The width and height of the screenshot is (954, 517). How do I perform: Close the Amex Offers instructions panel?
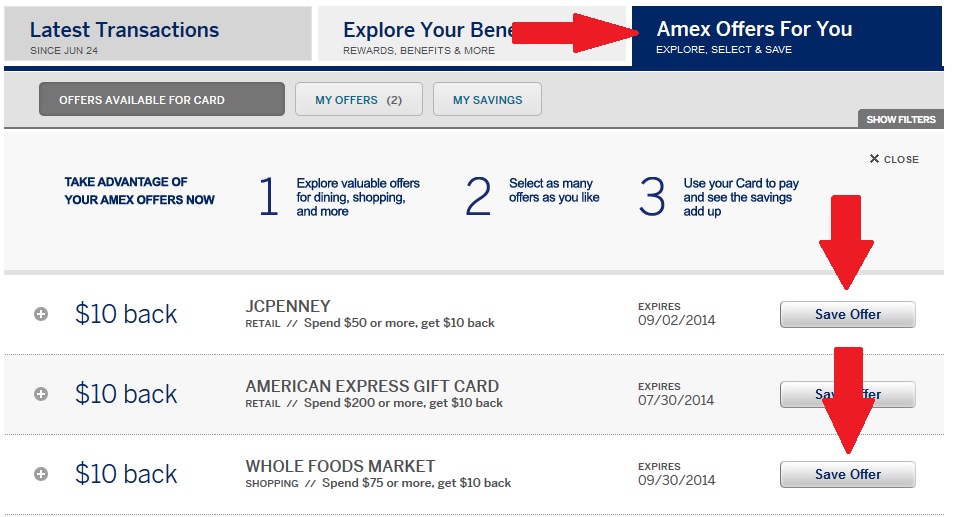coord(894,159)
